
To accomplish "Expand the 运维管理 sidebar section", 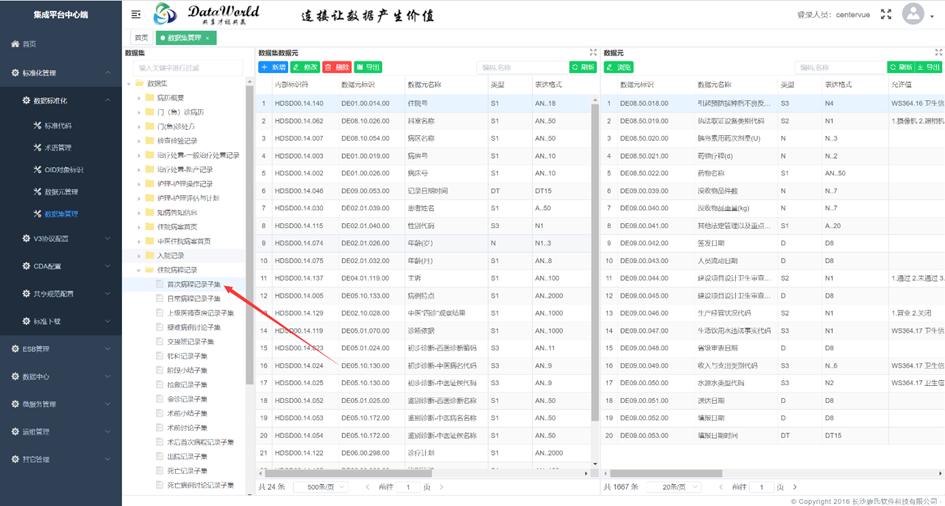I will 108,432.
